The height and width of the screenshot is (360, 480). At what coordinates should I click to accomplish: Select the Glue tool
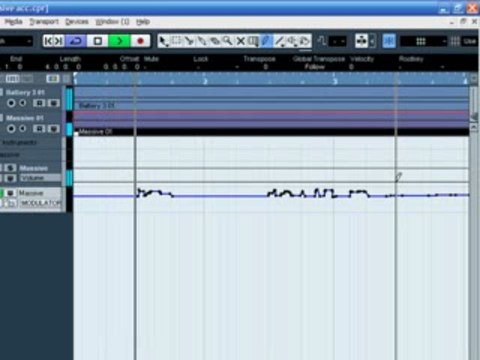pyautogui.click(x=202, y=41)
